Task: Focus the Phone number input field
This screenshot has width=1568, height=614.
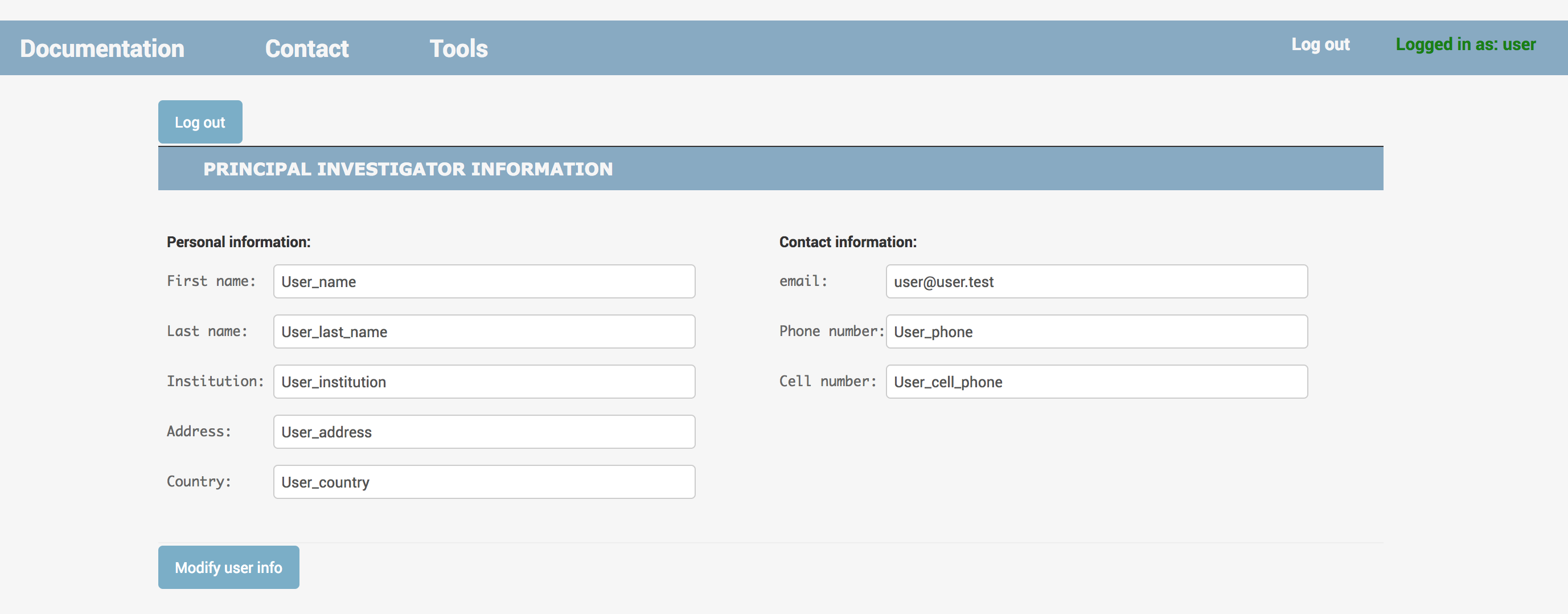Action: pos(1096,331)
